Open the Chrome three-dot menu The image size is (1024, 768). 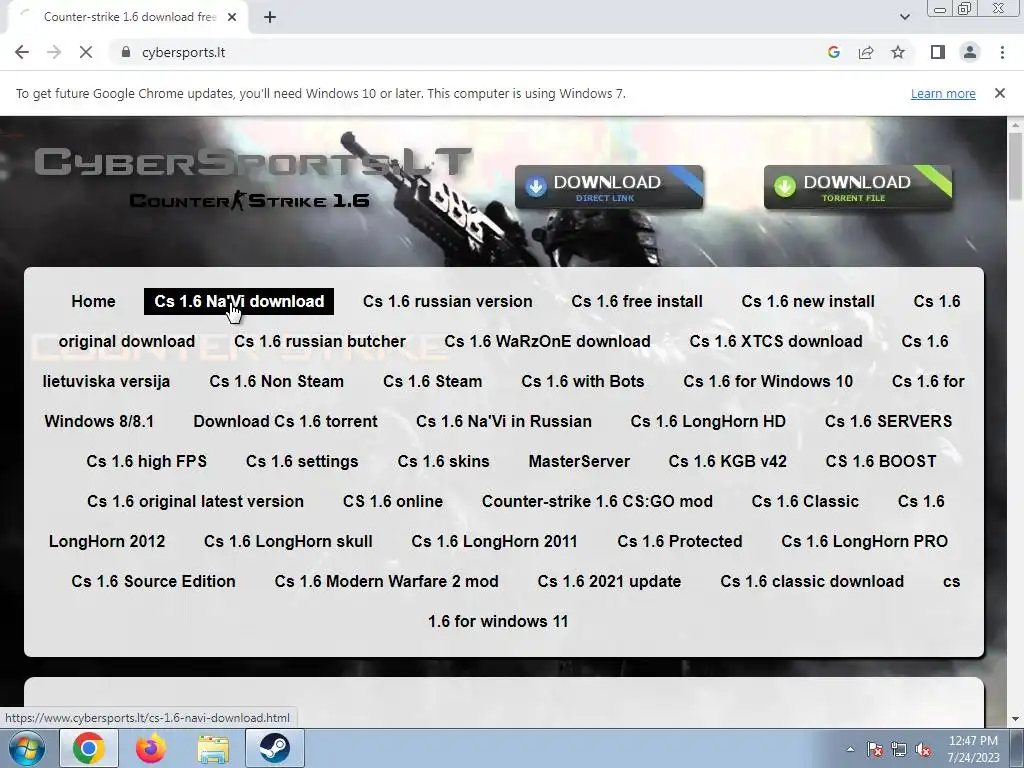click(1002, 52)
